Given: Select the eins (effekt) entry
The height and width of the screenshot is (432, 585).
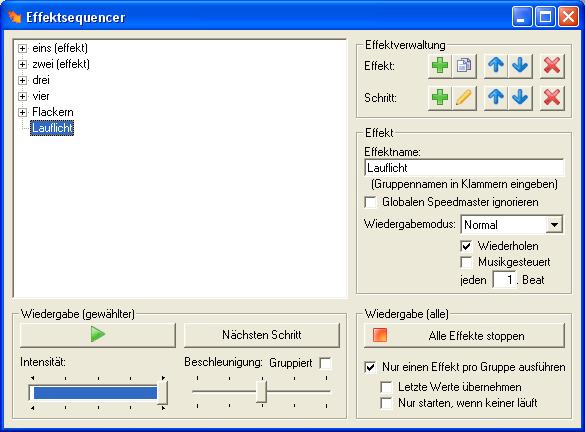Looking at the screenshot, I should [60, 48].
